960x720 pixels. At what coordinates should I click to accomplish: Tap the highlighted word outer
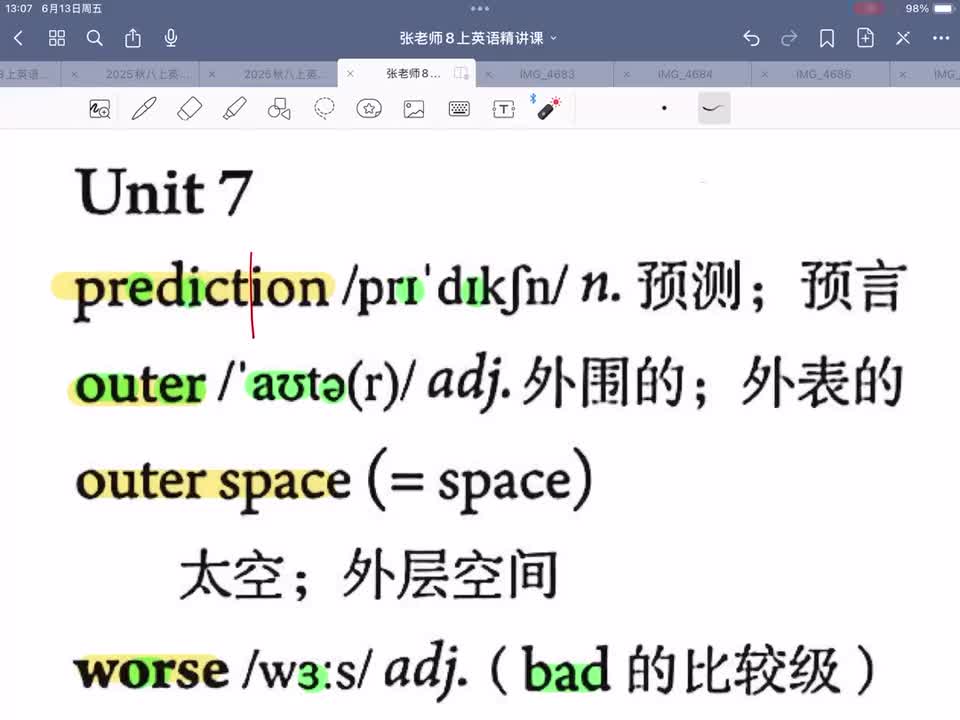(x=140, y=386)
